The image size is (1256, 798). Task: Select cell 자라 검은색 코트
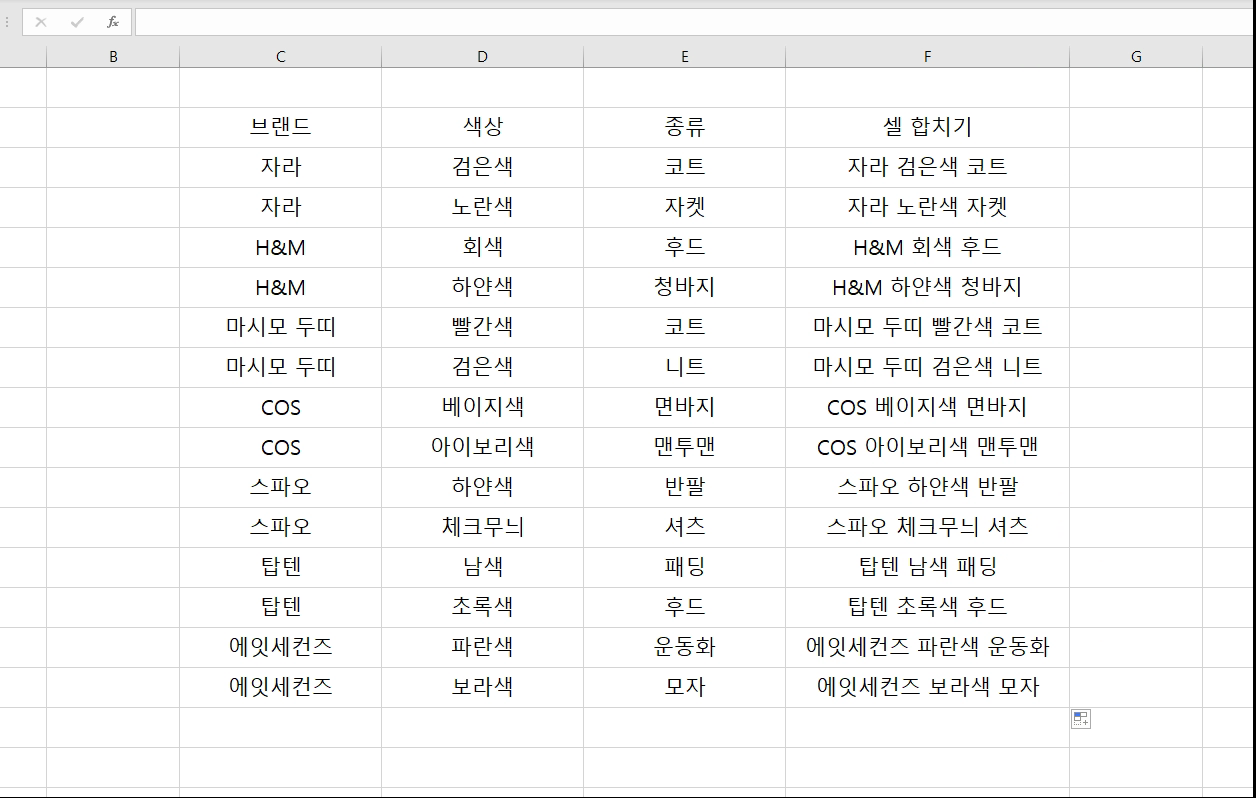point(927,167)
